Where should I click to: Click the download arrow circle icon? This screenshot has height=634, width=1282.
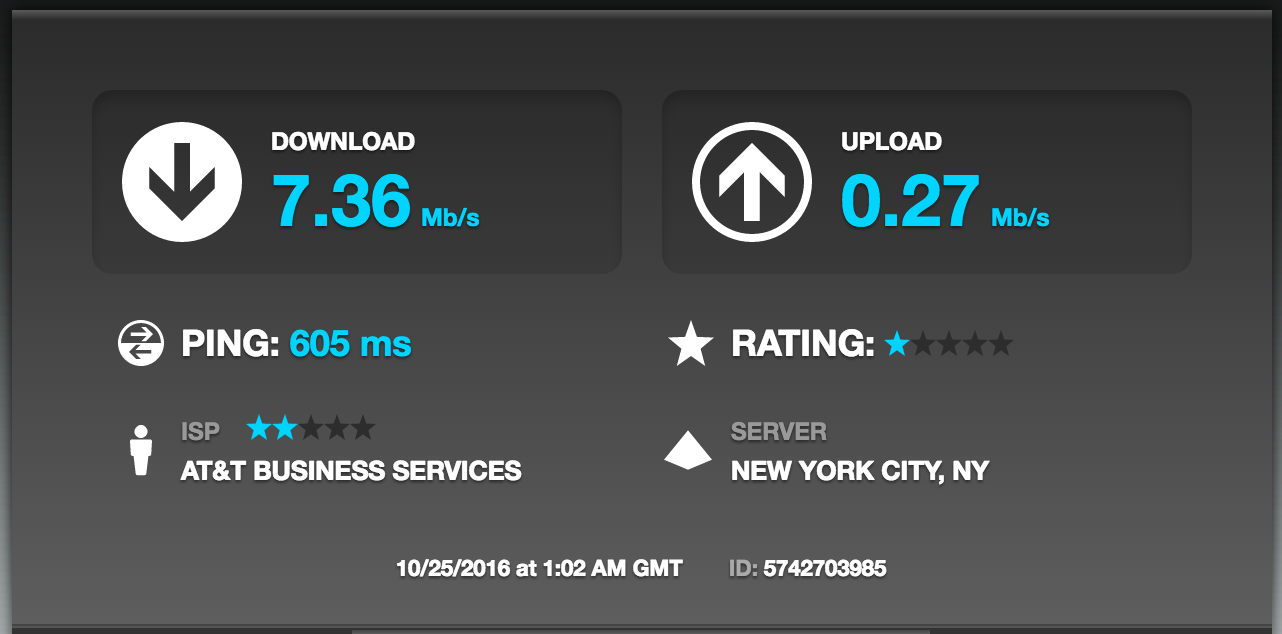point(182,182)
